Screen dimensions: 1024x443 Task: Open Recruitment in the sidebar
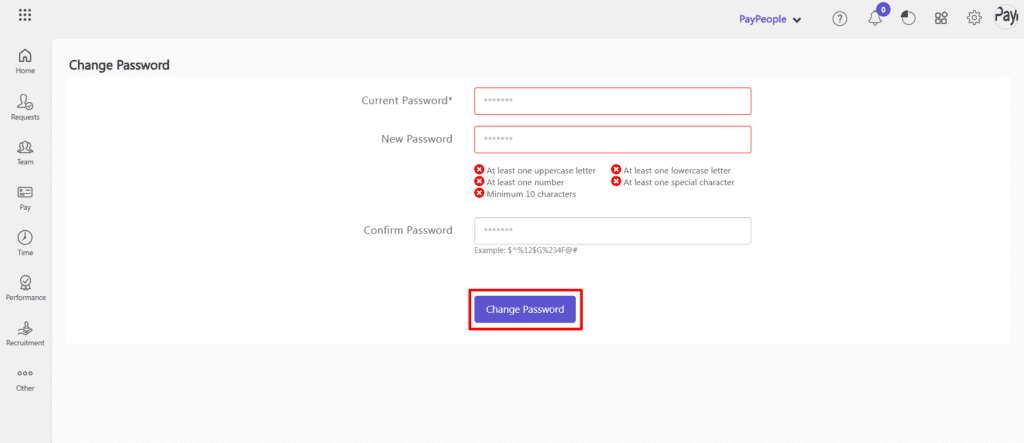tap(25, 333)
